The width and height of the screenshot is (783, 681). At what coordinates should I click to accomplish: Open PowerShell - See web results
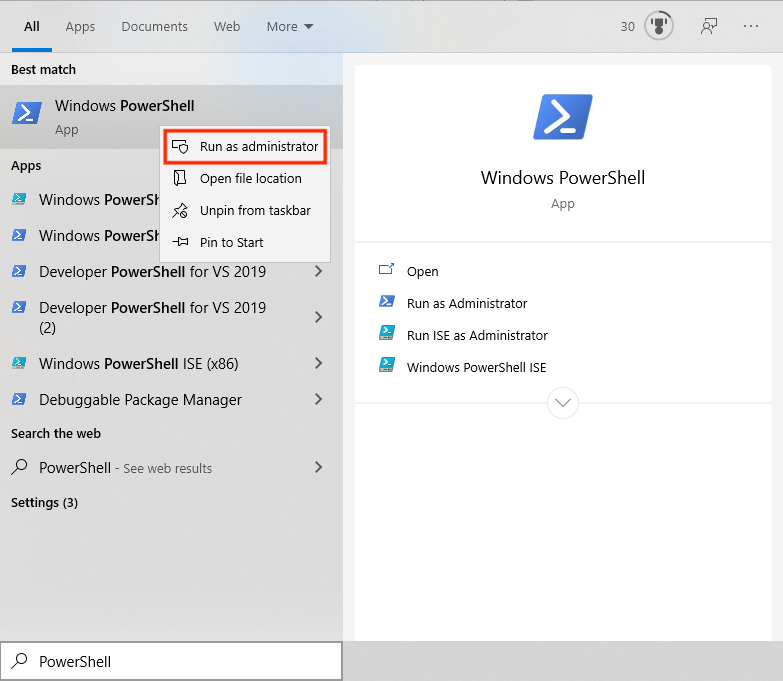point(171,467)
